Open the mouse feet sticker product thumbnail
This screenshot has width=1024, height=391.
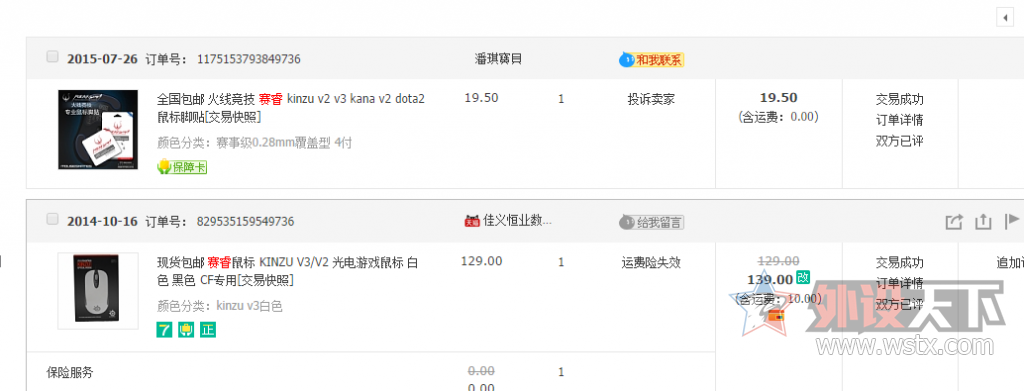click(x=98, y=130)
